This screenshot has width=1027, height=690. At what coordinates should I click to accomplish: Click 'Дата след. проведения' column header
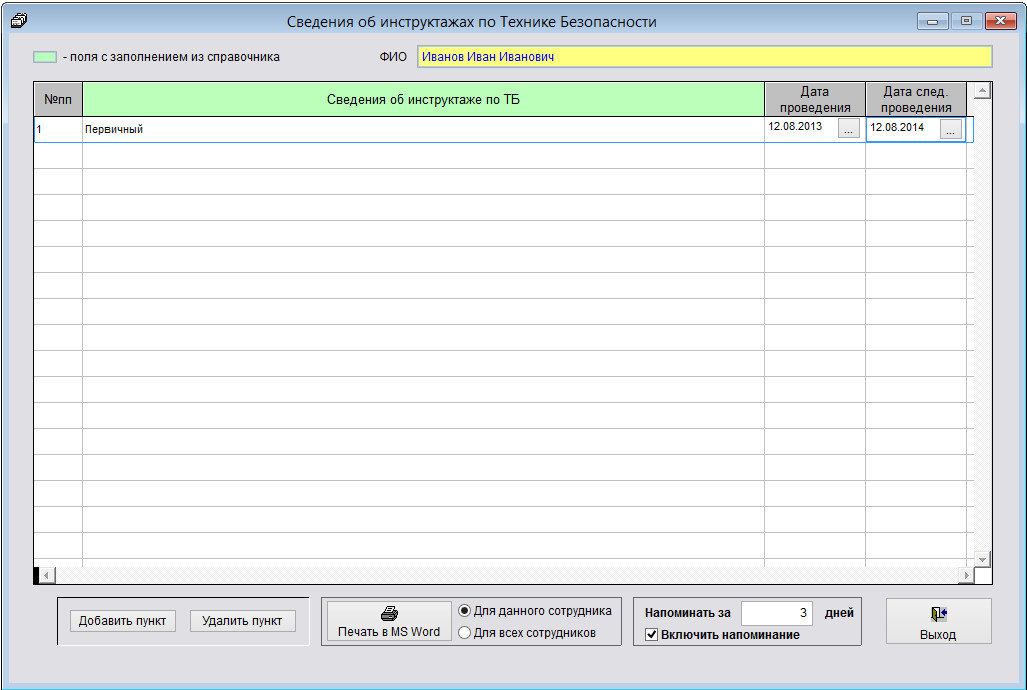pyautogui.click(x=916, y=100)
